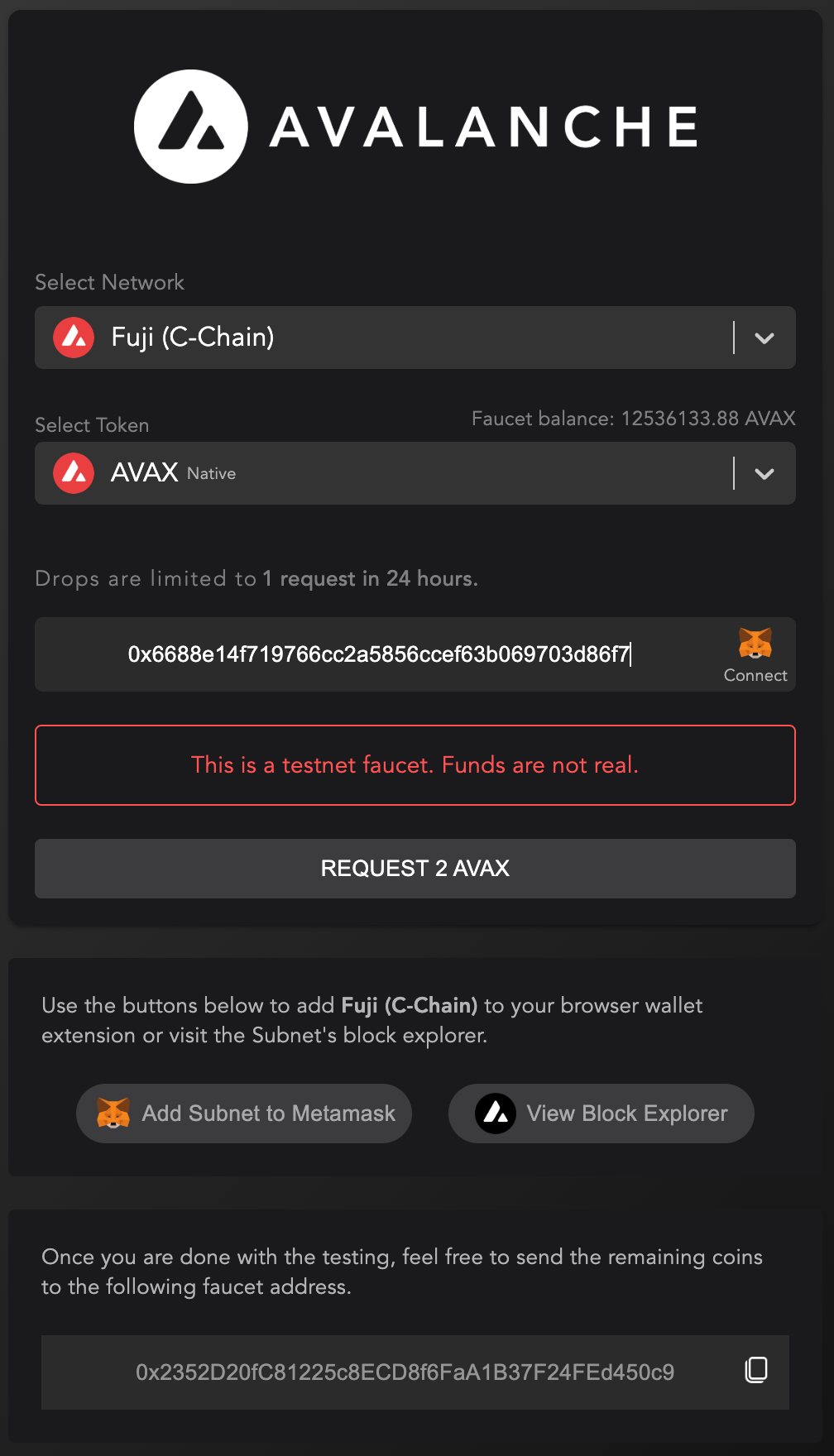The height and width of the screenshot is (1456, 834).
Task: Click the red AVAX token icon
Action: tap(74, 473)
